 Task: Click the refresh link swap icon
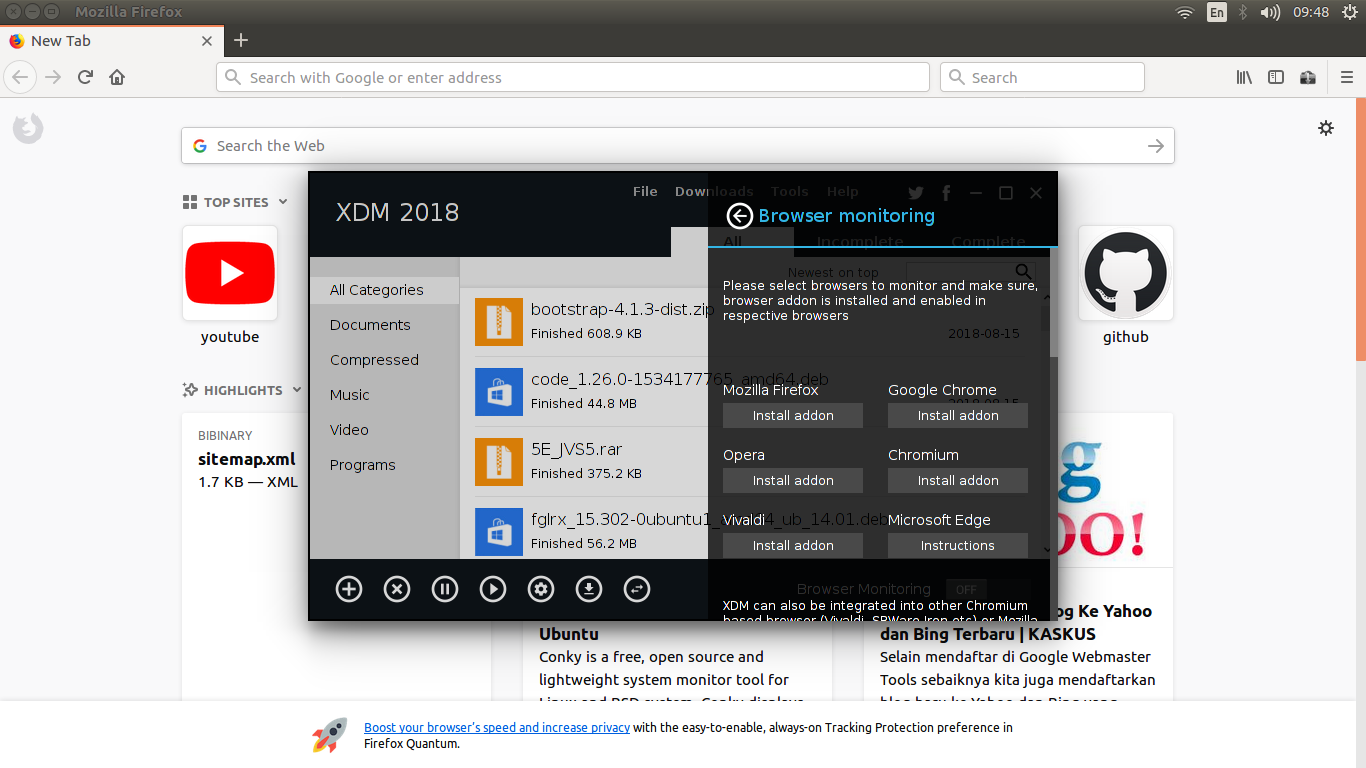[x=637, y=589]
